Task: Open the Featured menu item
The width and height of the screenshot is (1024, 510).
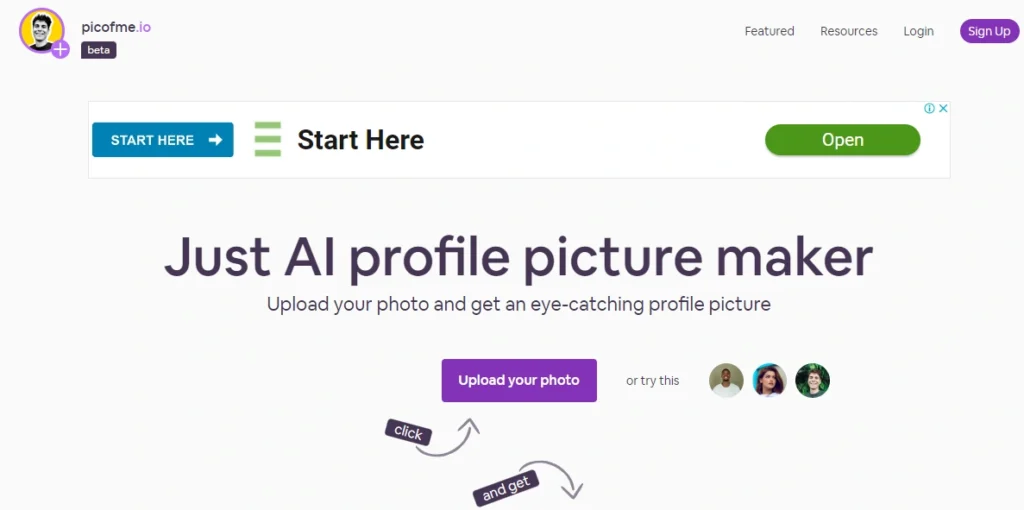Action: (x=769, y=31)
